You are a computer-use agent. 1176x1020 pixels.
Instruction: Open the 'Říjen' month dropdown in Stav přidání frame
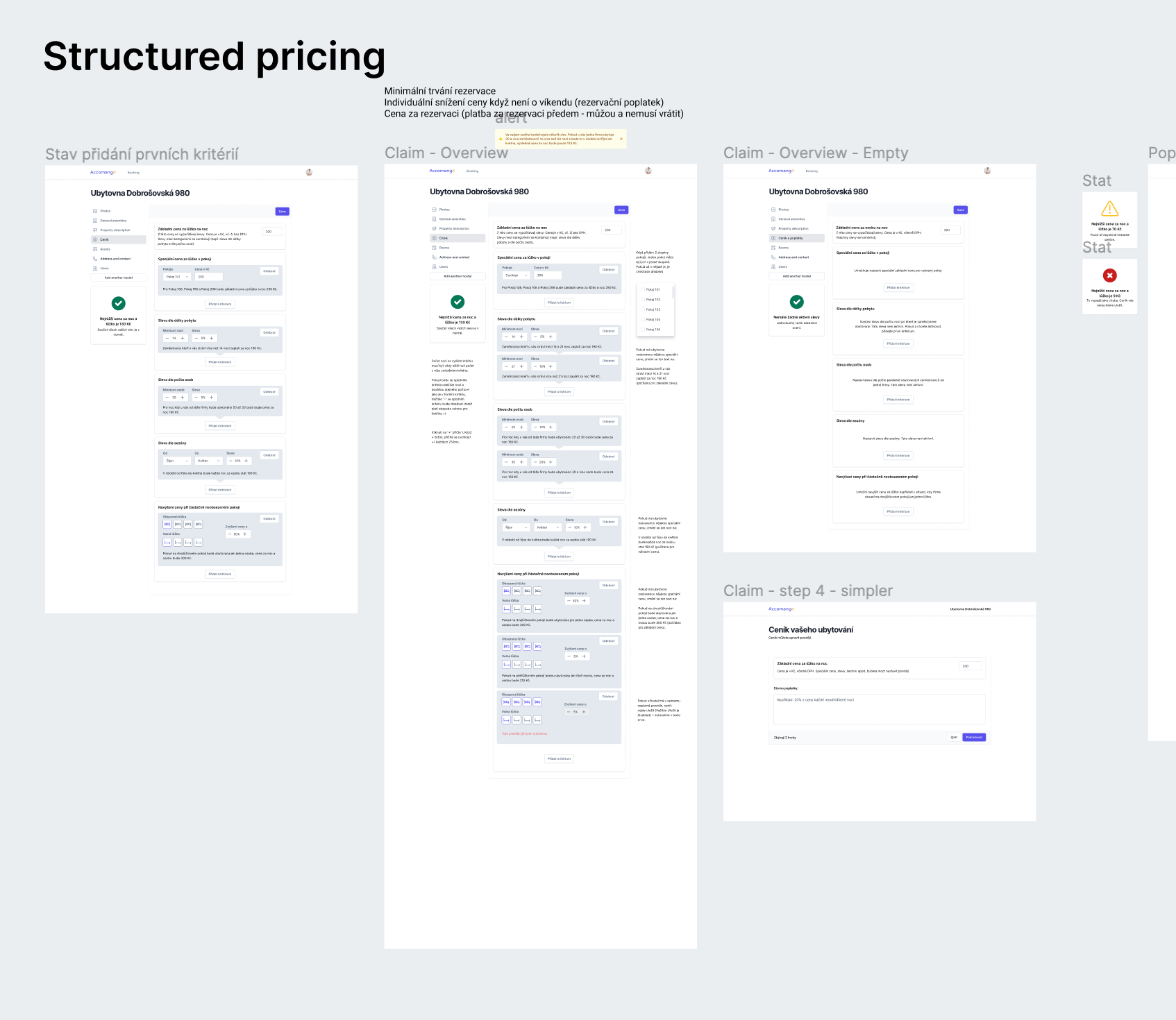pos(177,461)
